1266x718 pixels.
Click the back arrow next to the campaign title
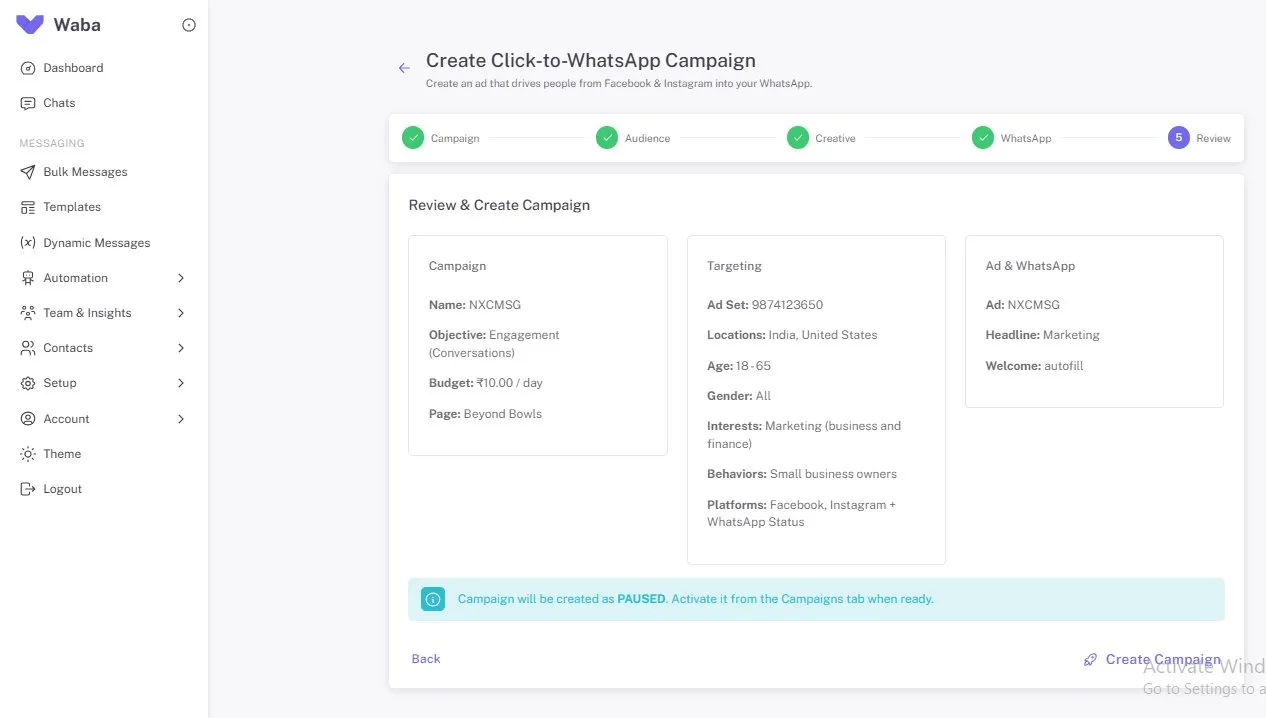point(404,66)
